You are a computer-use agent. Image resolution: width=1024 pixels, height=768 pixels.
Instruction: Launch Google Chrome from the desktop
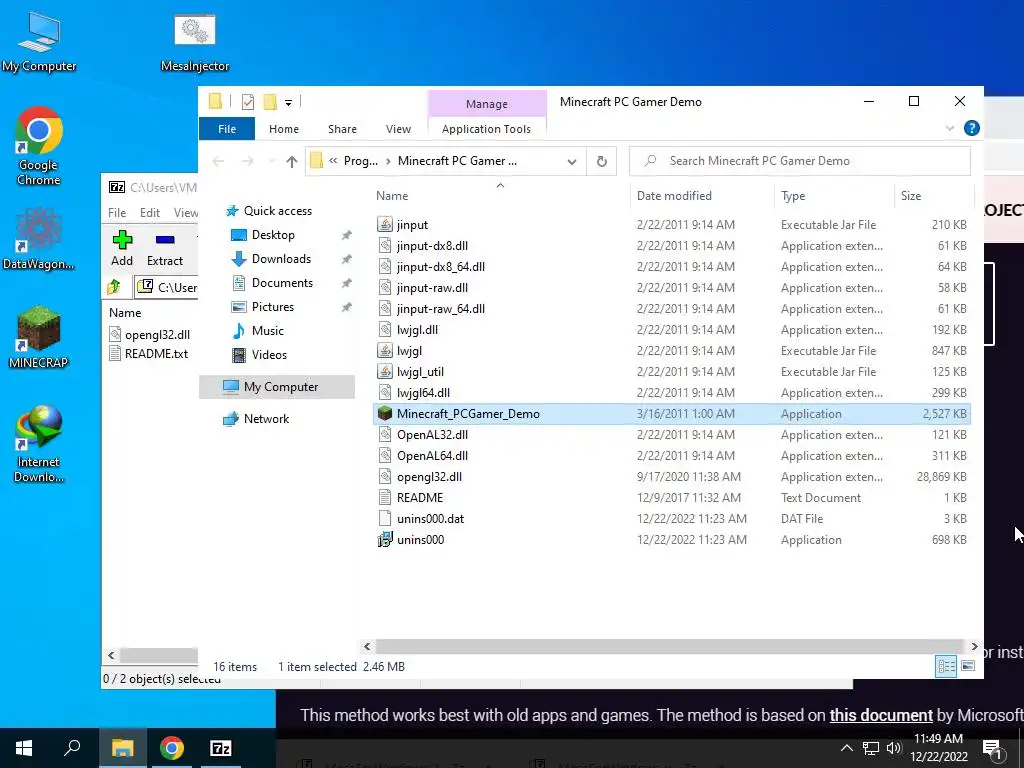39,146
